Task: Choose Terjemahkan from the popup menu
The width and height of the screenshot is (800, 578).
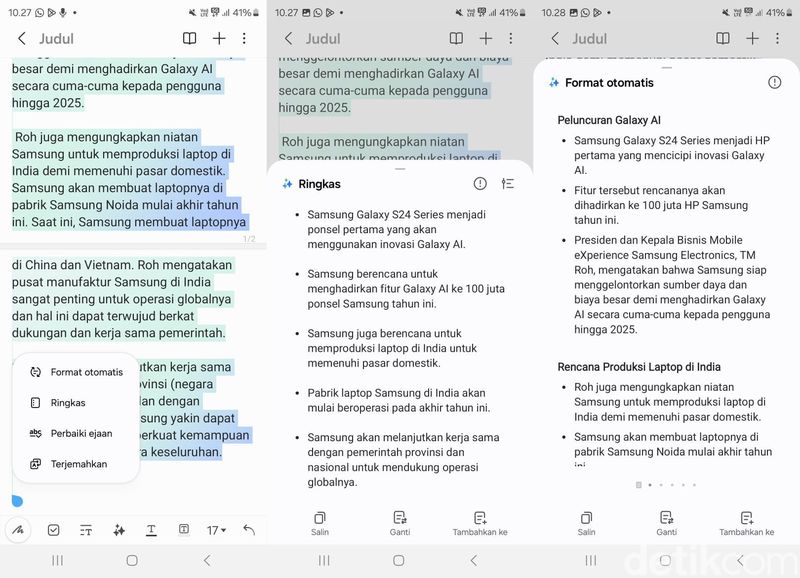Action: (68, 464)
